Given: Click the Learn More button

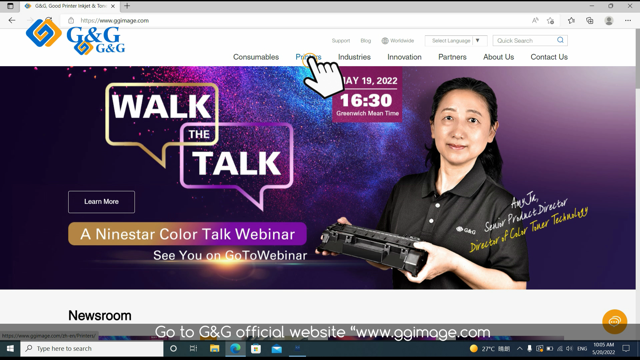Looking at the screenshot, I should click(x=101, y=202).
